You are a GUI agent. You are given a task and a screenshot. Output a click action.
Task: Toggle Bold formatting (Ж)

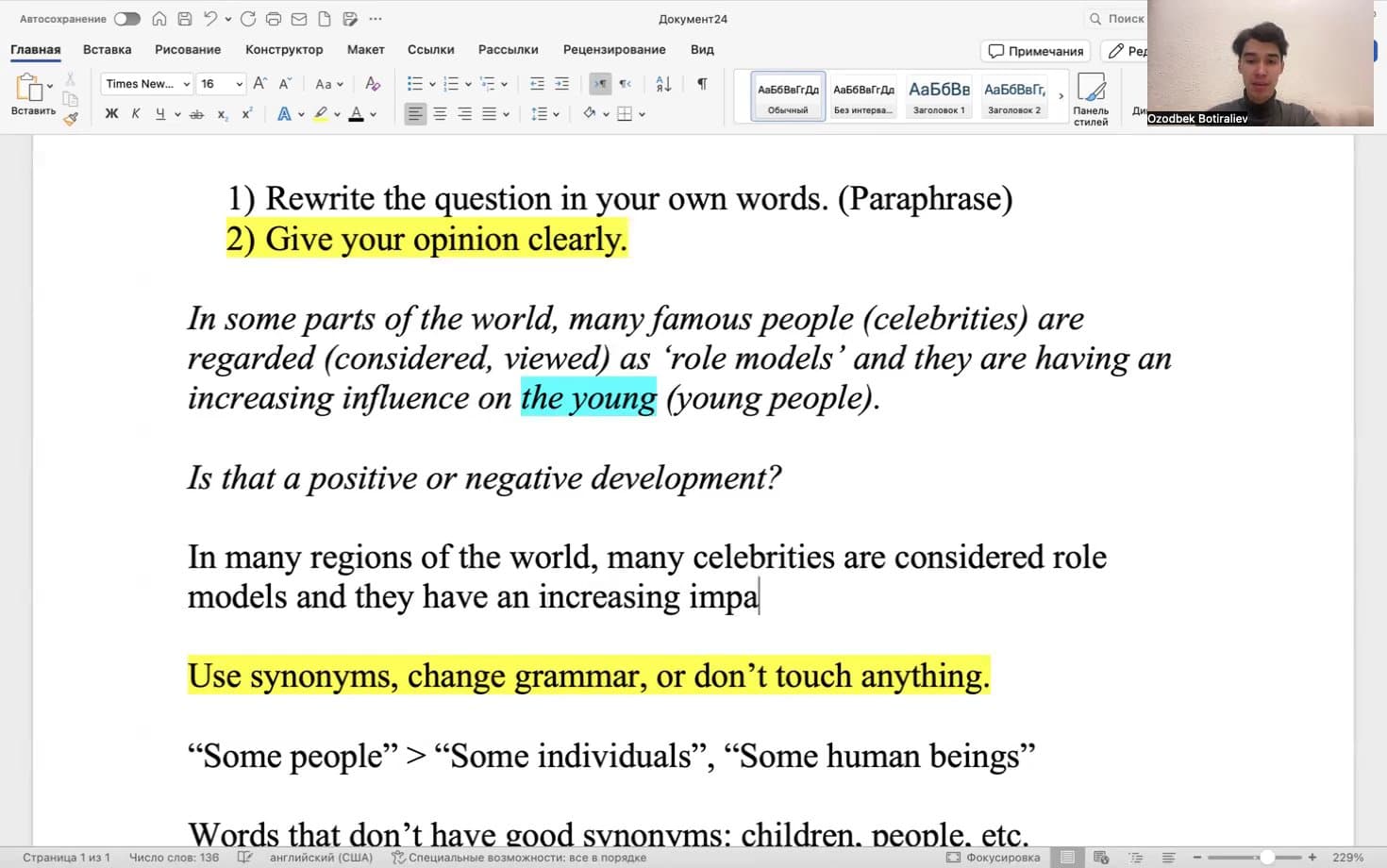coord(111,114)
